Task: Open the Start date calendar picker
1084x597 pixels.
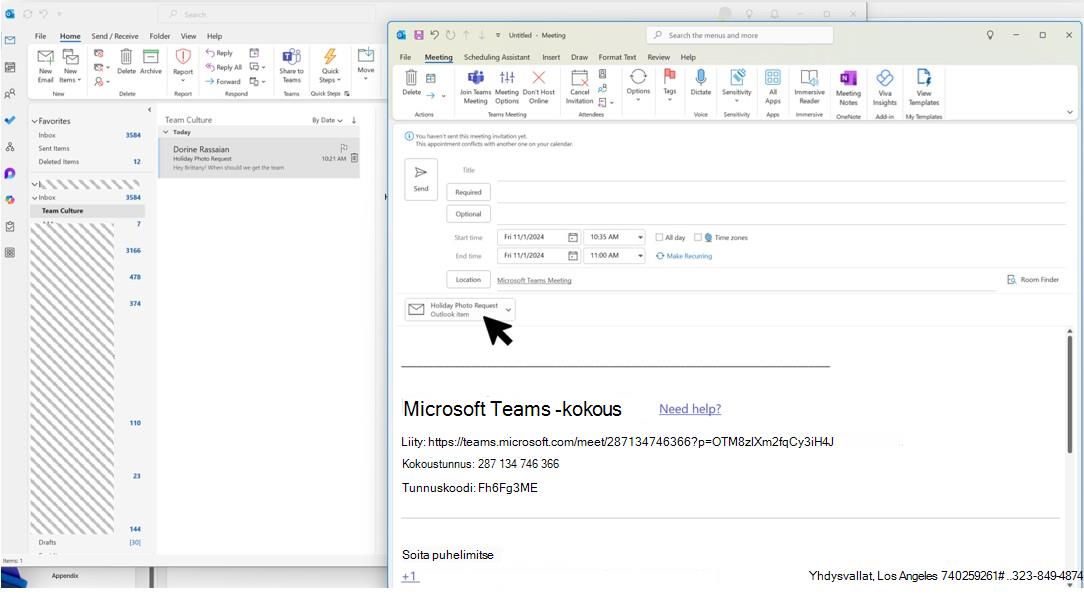Action: (572, 237)
